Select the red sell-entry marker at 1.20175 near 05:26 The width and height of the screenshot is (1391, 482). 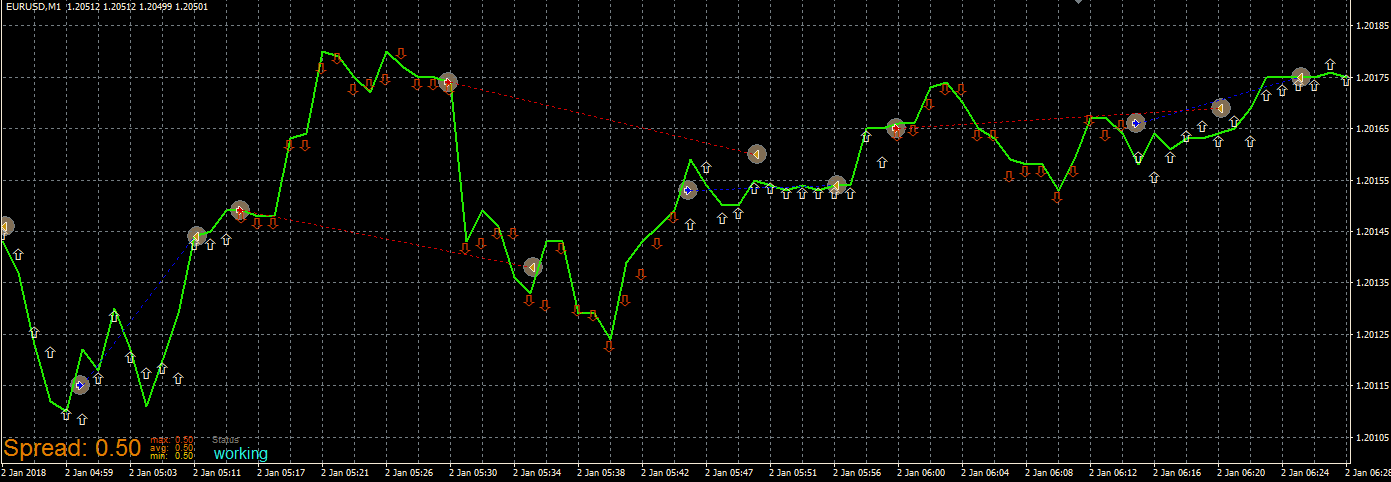tap(448, 82)
